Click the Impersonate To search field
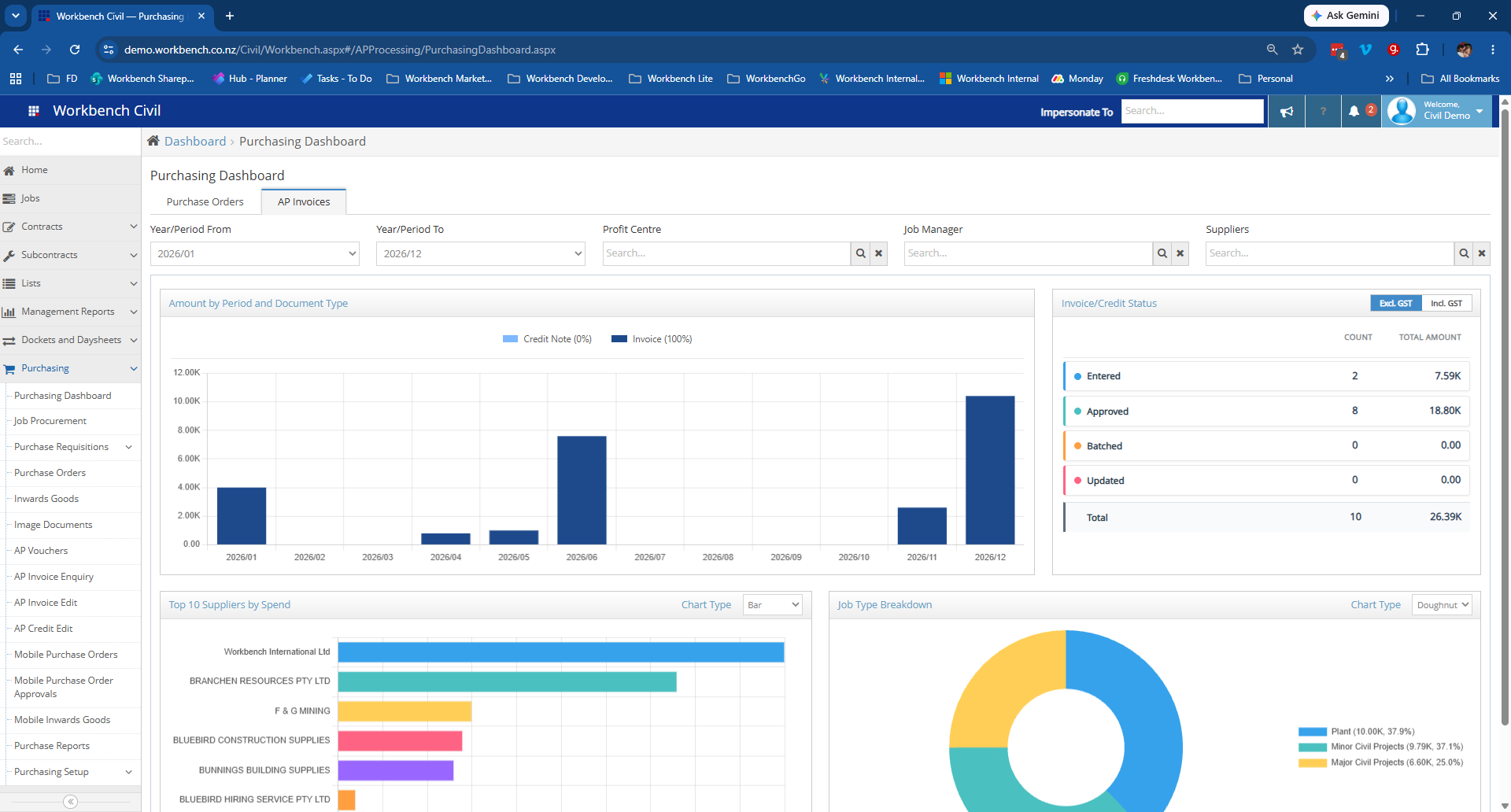Viewport: 1511px width, 812px height. coord(1192,111)
